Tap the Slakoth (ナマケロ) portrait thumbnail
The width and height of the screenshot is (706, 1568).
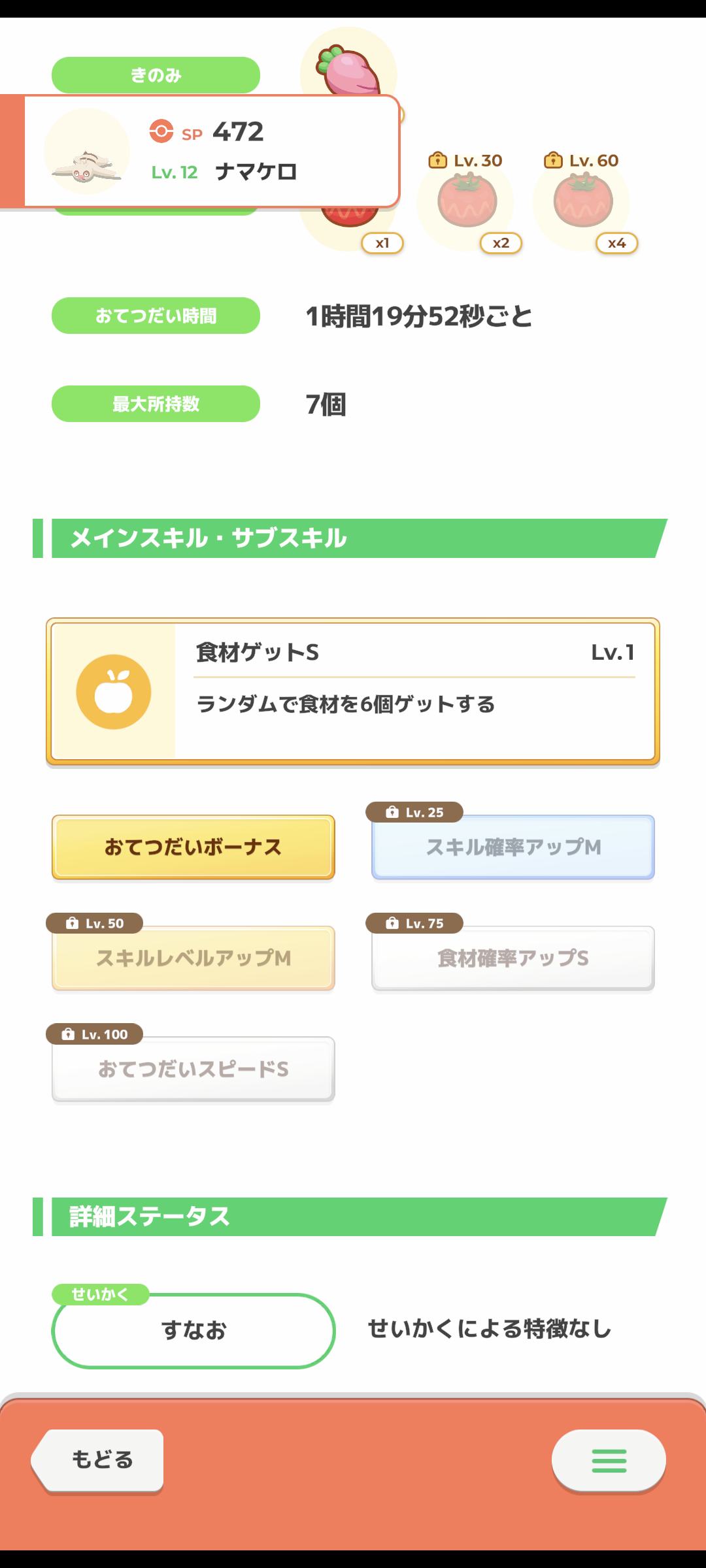click(86, 152)
